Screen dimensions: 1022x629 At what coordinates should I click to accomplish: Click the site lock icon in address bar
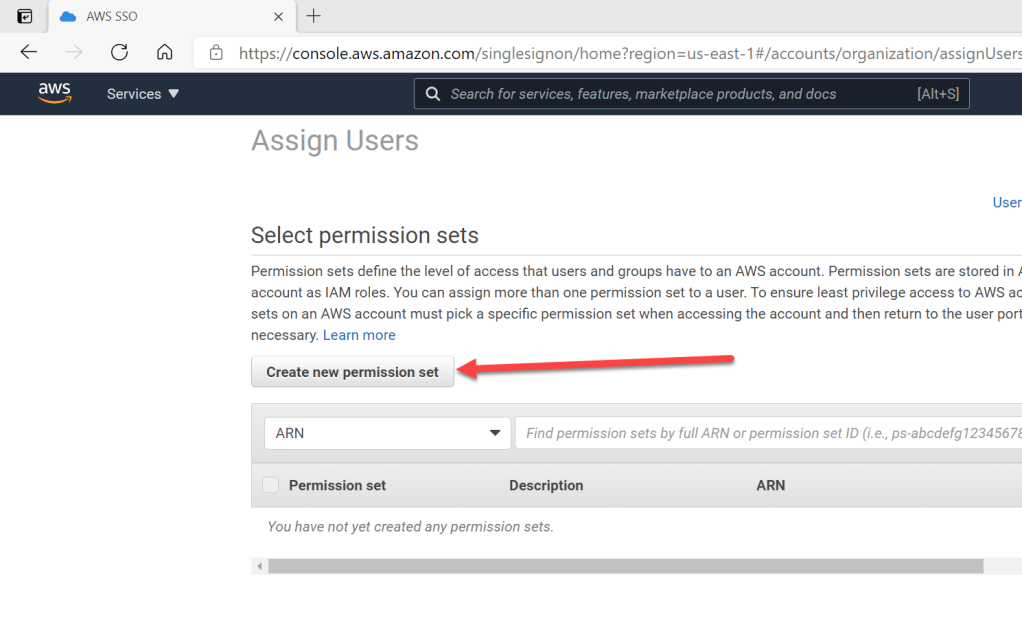215,53
